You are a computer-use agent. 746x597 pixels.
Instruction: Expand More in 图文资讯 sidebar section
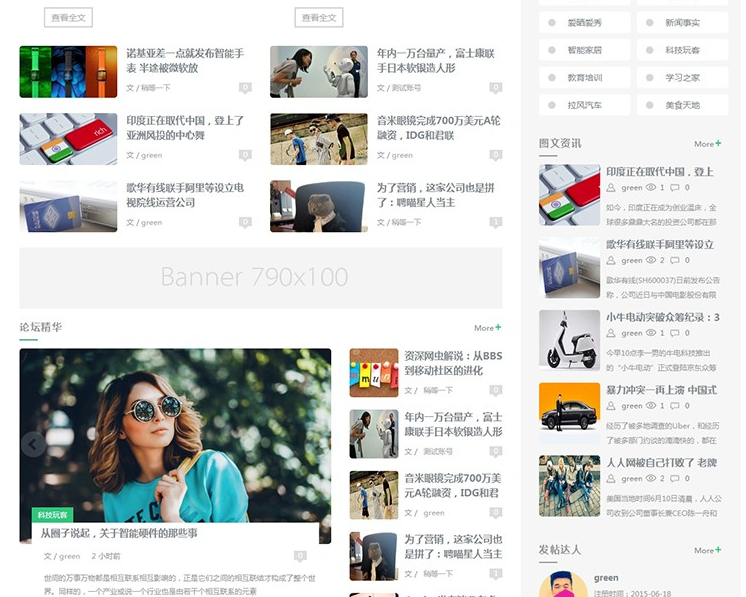707,144
